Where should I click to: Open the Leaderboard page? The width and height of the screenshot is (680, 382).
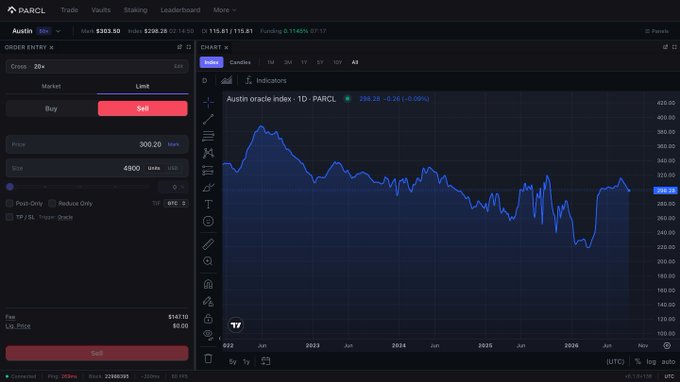(180, 10)
